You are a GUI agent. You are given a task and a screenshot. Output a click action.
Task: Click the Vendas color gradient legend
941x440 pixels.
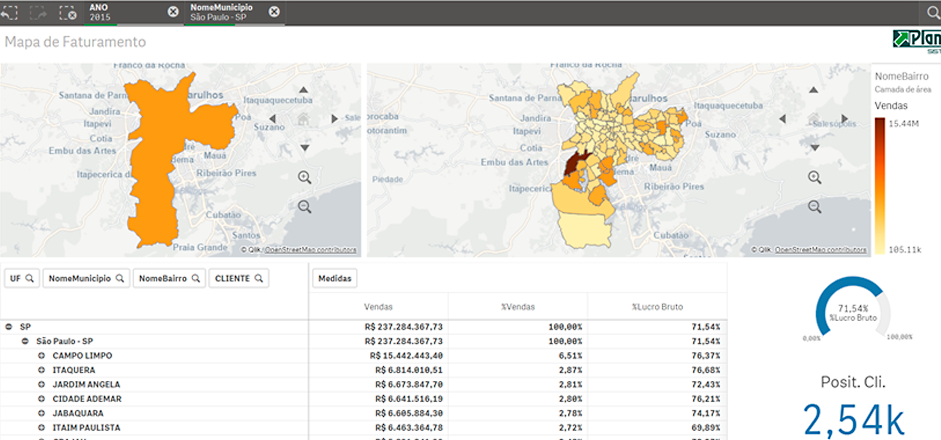point(880,186)
